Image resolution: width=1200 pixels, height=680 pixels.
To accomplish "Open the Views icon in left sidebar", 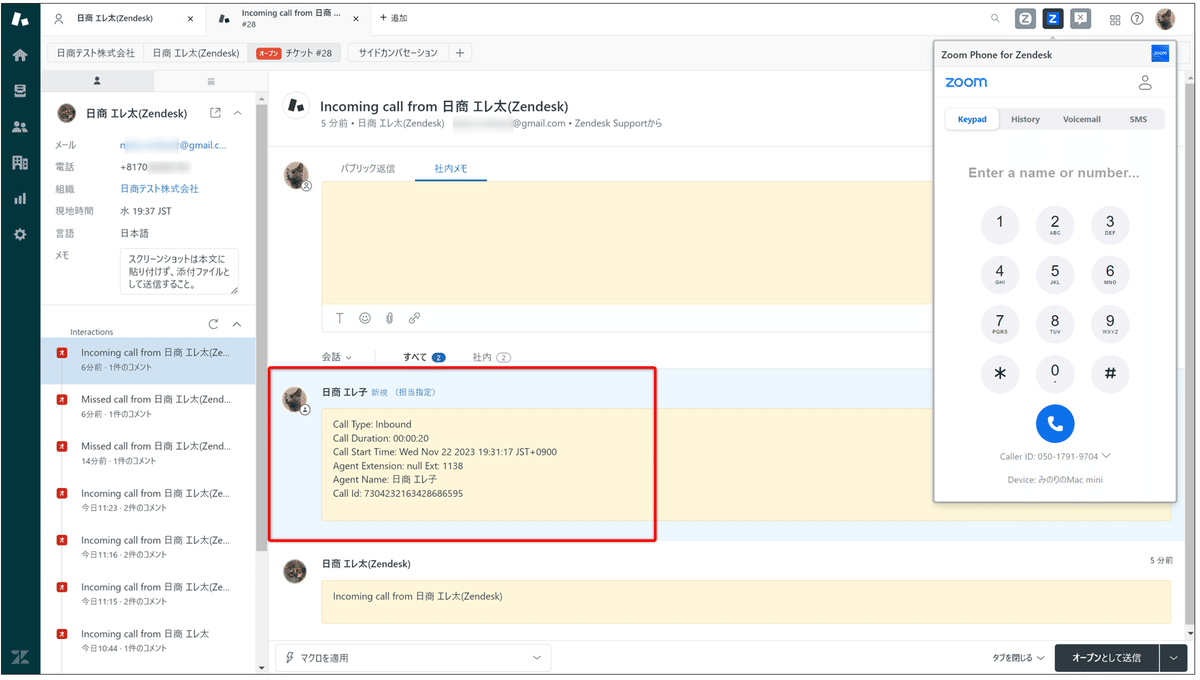I will tap(20, 91).
